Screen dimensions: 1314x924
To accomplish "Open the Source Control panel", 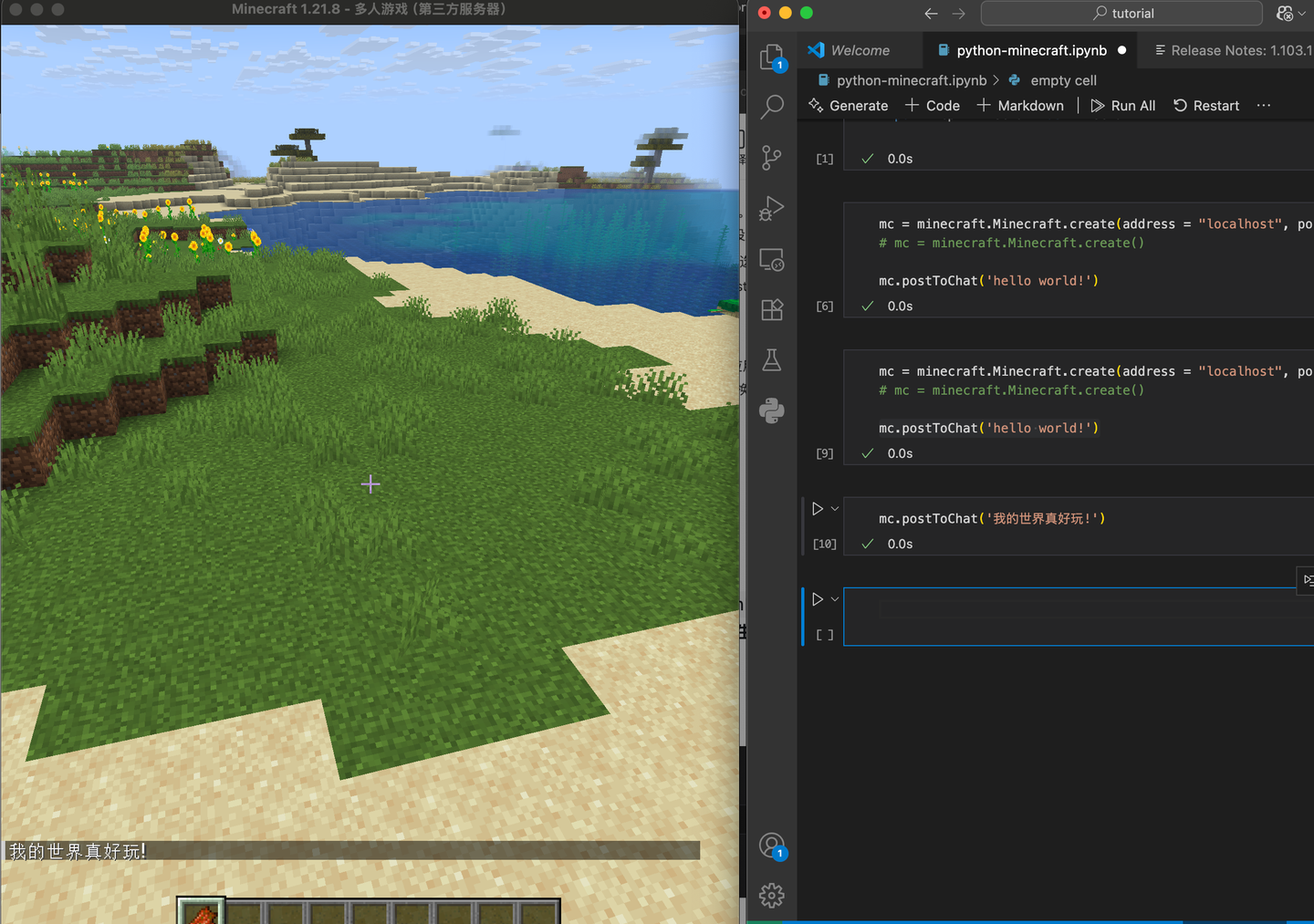I will 772,157.
